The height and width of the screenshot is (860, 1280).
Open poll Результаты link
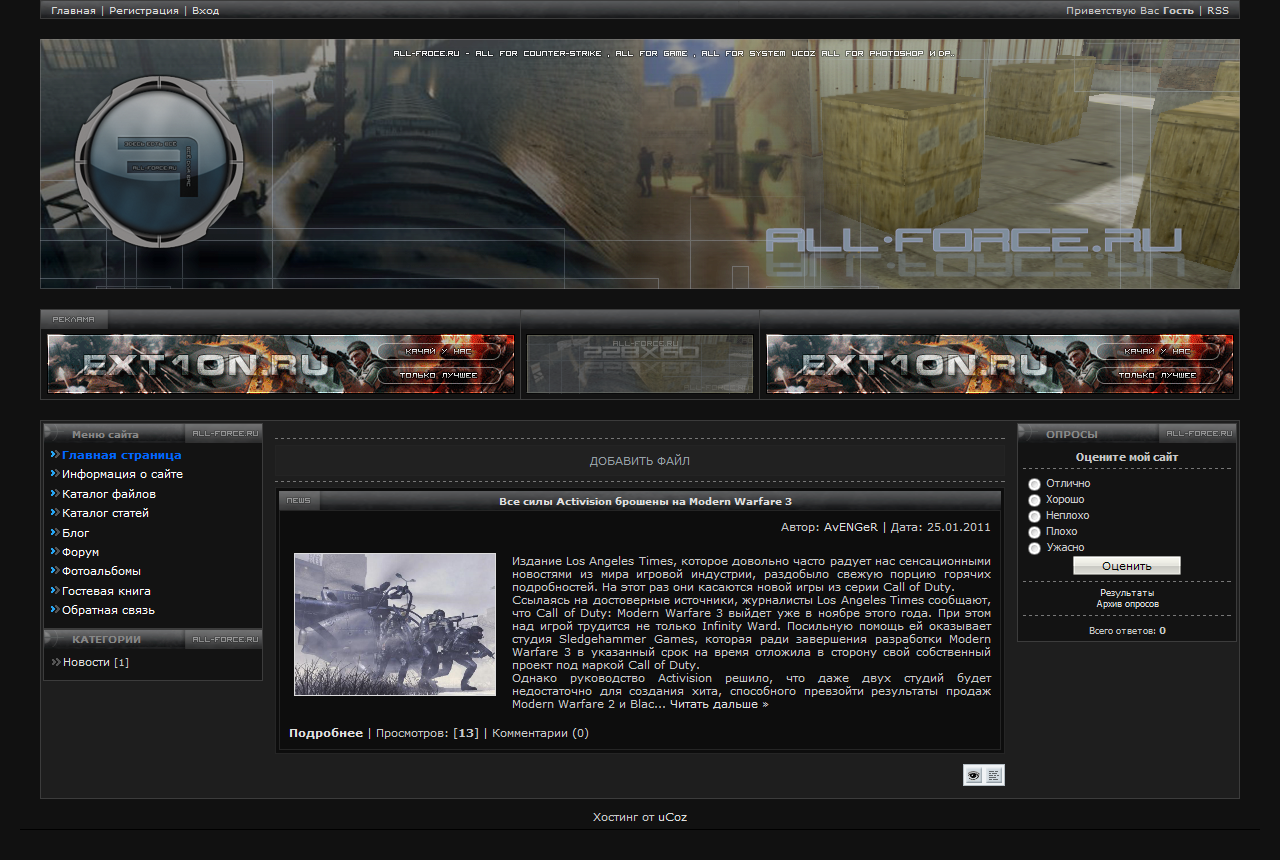click(x=1127, y=593)
